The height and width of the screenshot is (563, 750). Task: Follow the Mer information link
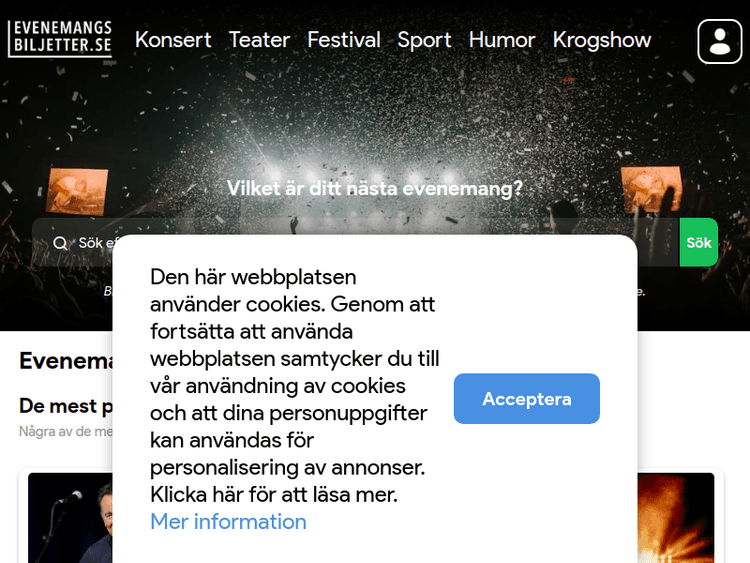228,521
